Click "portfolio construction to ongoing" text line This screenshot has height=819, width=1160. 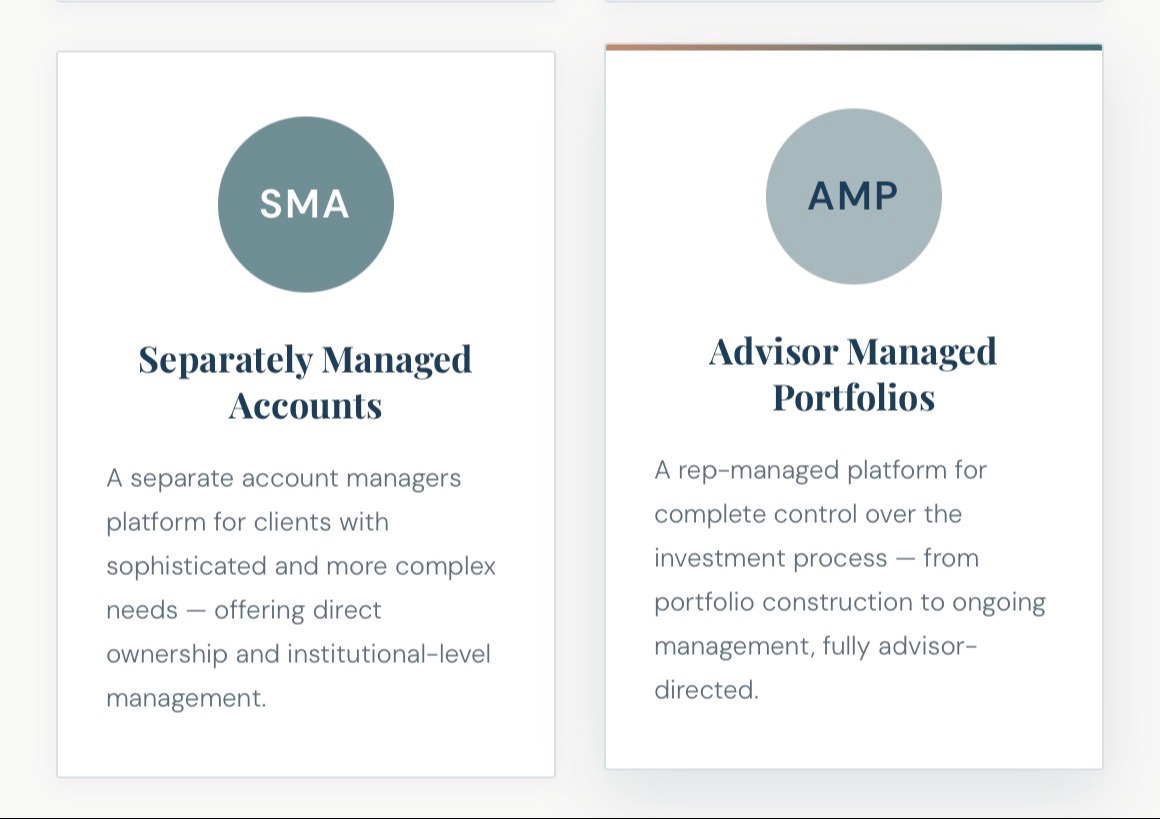(x=849, y=602)
